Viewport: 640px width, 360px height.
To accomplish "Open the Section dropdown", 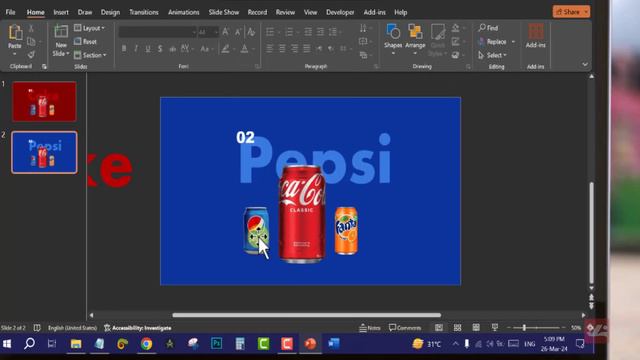I will point(90,55).
